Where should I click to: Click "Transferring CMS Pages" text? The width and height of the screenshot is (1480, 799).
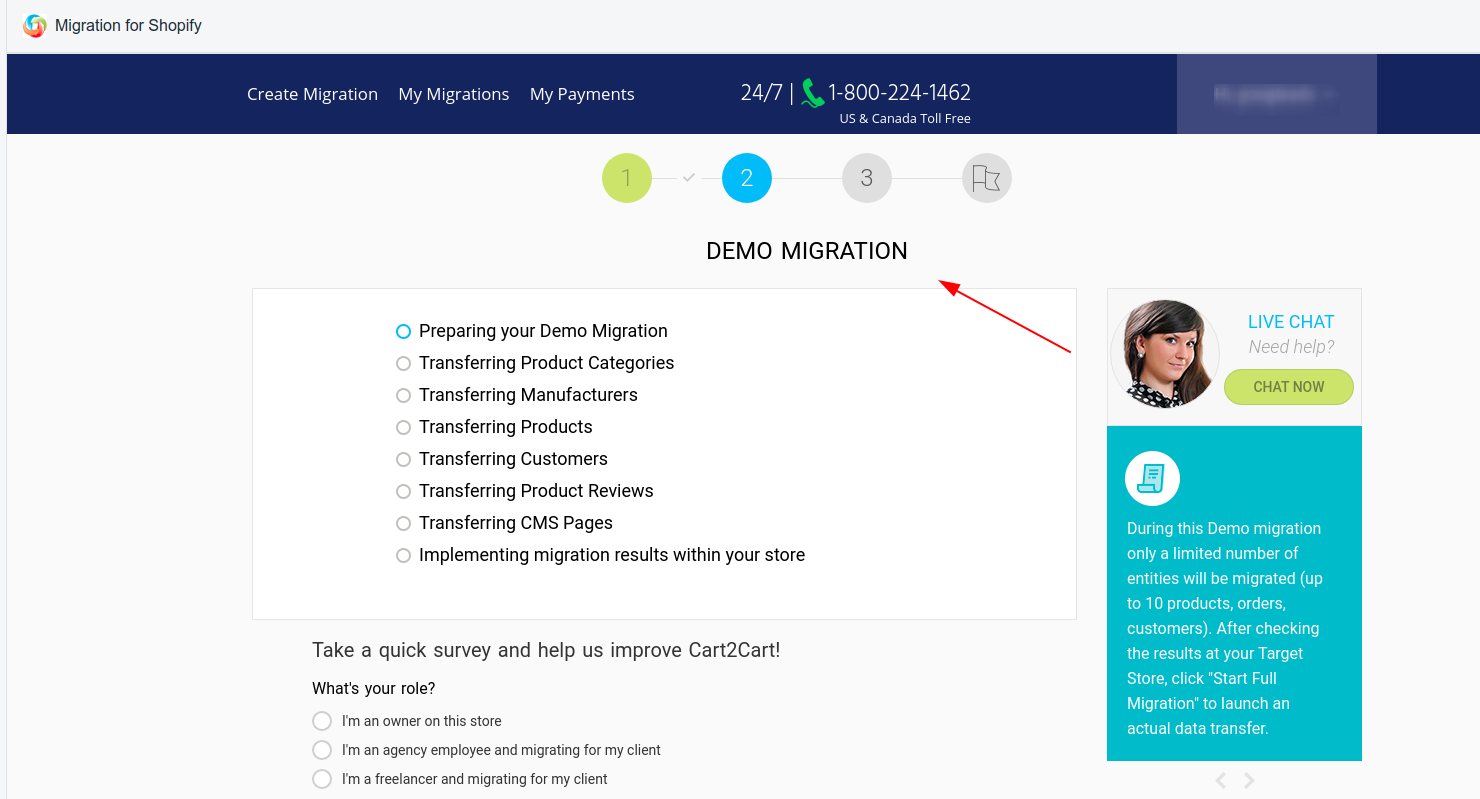click(x=516, y=523)
